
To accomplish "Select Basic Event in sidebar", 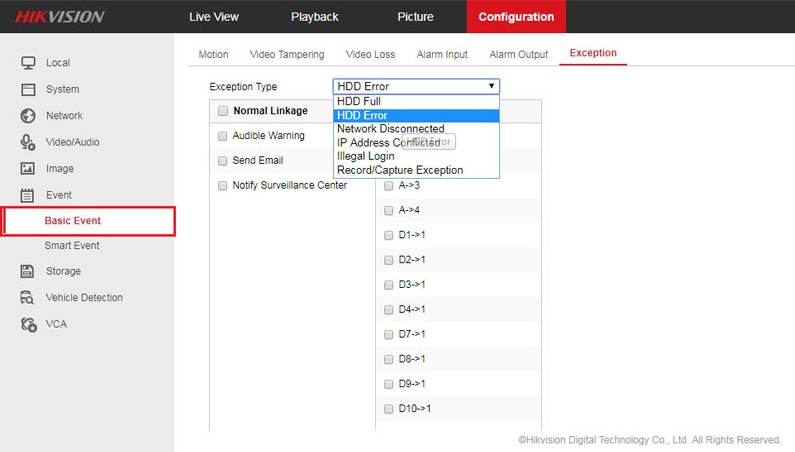I will coord(88,221).
